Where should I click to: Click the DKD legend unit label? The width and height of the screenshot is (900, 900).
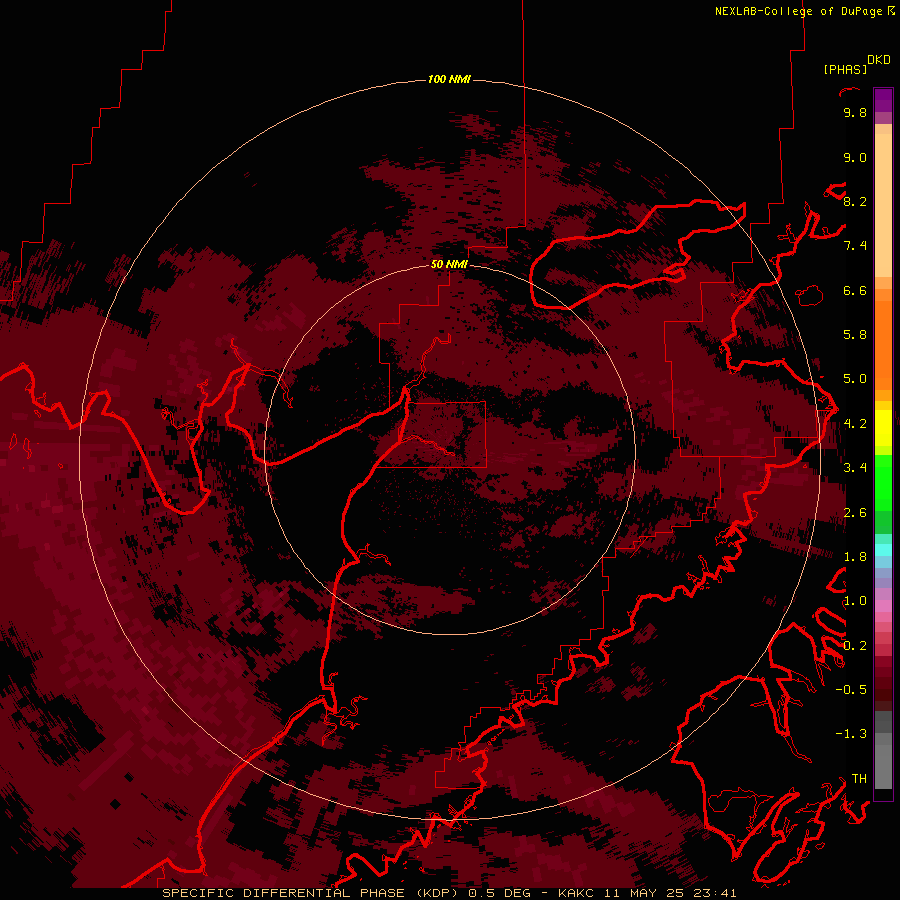(x=879, y=60)
